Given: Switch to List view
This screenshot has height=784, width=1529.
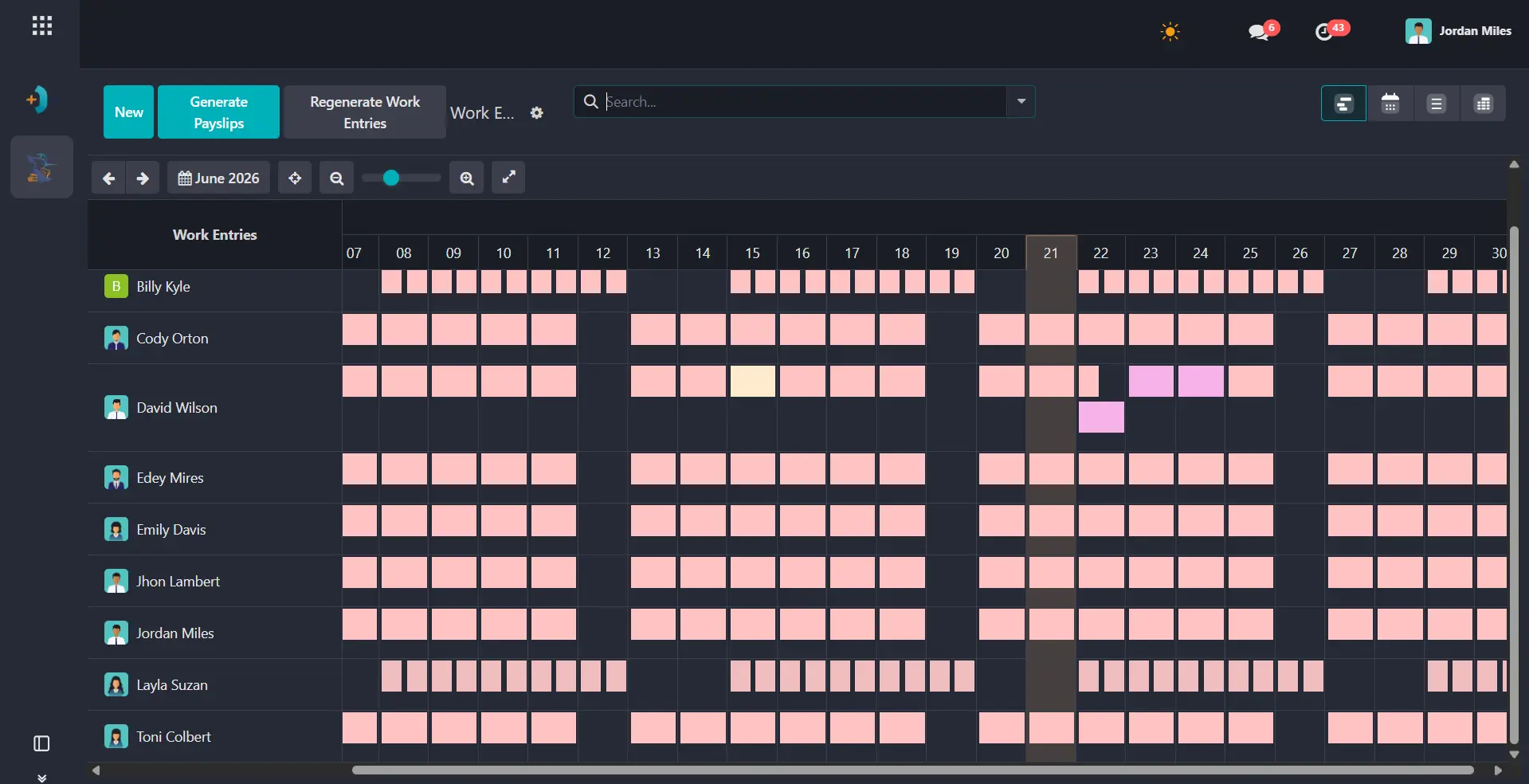Looking at the screenshot, I should 1437,104.
